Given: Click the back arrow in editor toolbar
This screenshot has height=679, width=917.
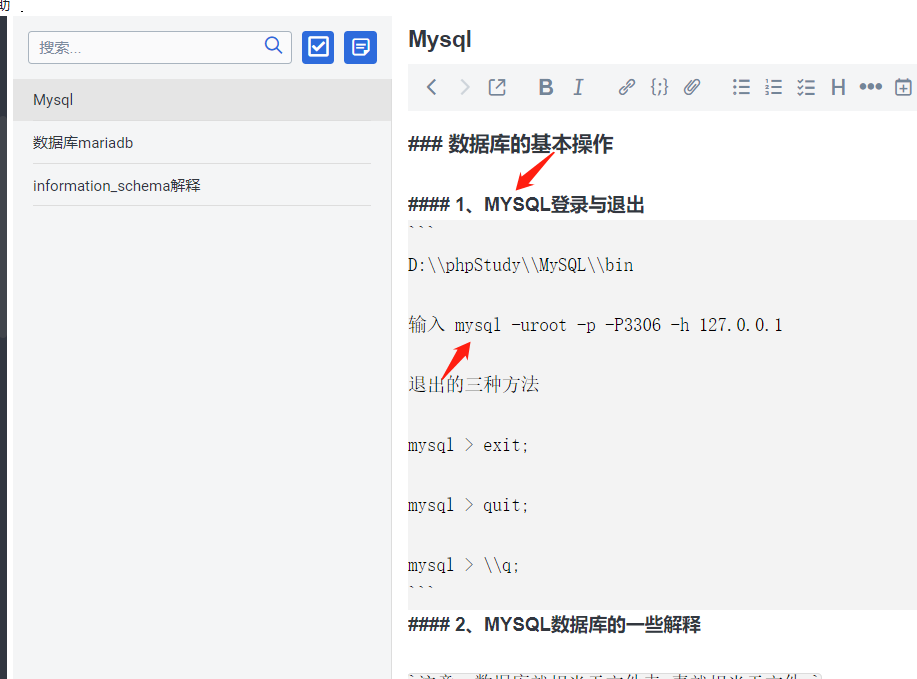Looking at the screenshot, I should [431, 87].
